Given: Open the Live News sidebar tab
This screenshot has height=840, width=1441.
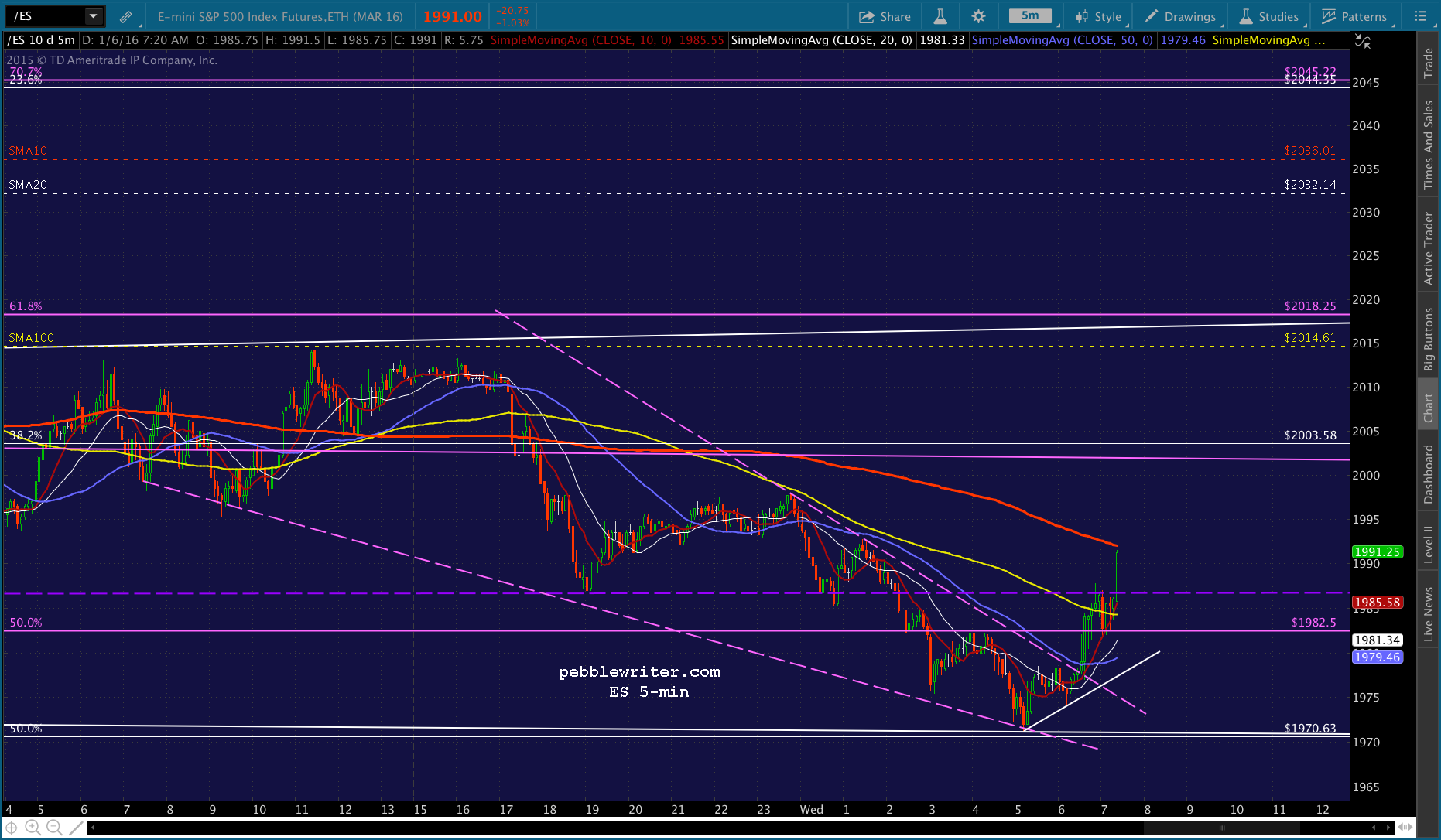Looking at the screenshot, I should (1429, 614).
